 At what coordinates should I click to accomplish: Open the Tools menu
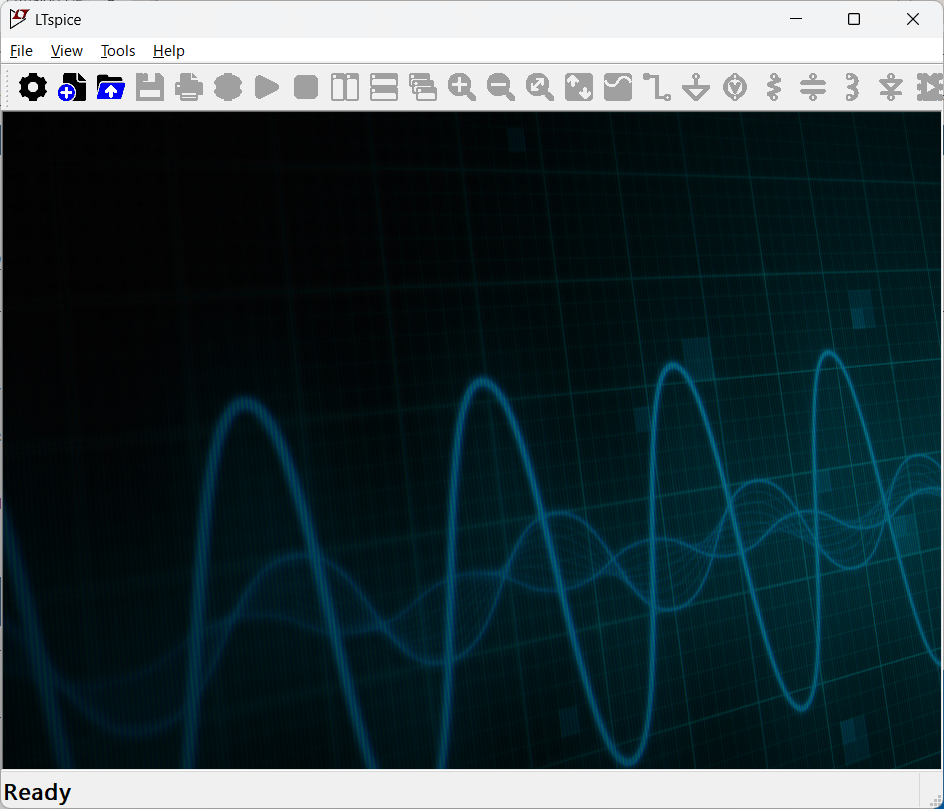coord(118,51)
